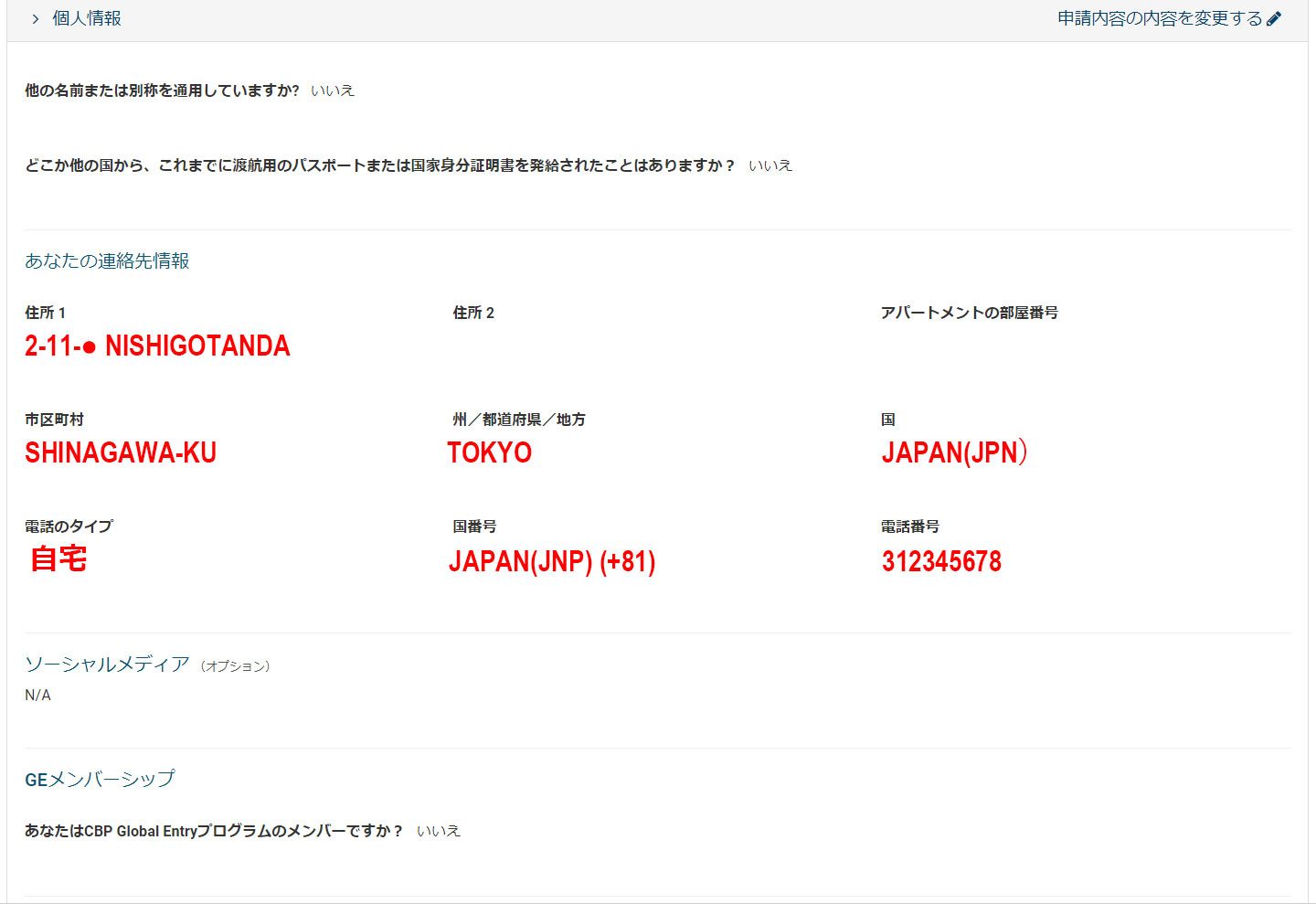
Task: Select the country value JAPAN(JPN)
Action: click(x=954, y=452)
